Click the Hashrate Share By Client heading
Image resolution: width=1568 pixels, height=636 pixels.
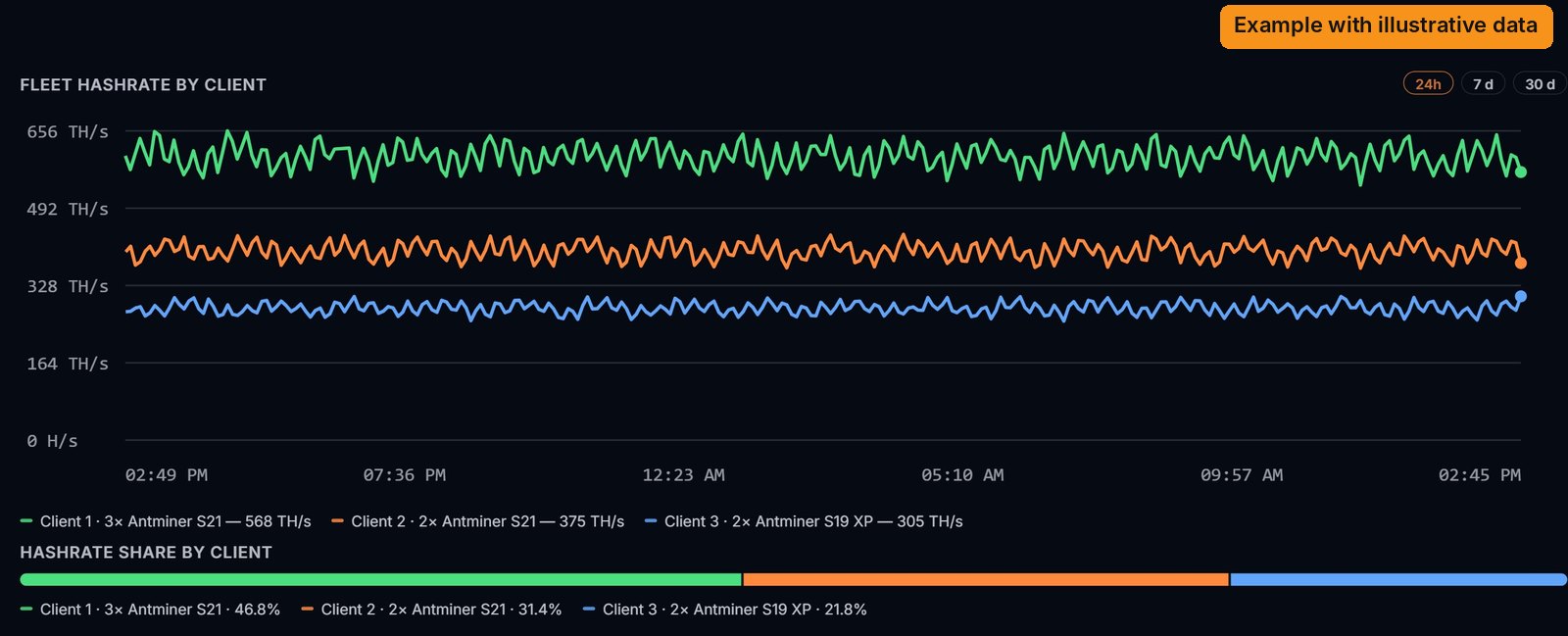(146, 553)
